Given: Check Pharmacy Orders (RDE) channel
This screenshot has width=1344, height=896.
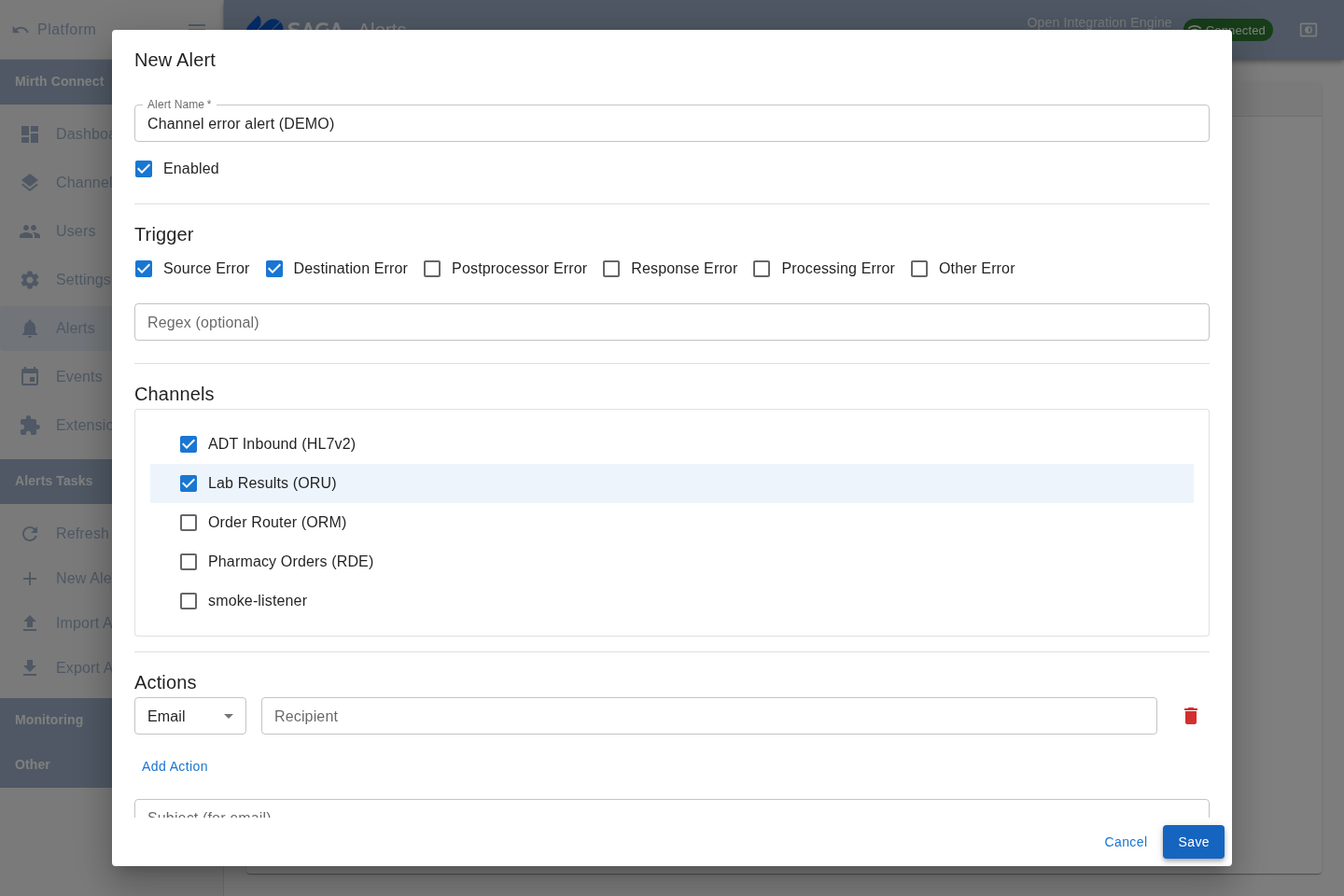Looking at the screenshot, I should point(189,562).
